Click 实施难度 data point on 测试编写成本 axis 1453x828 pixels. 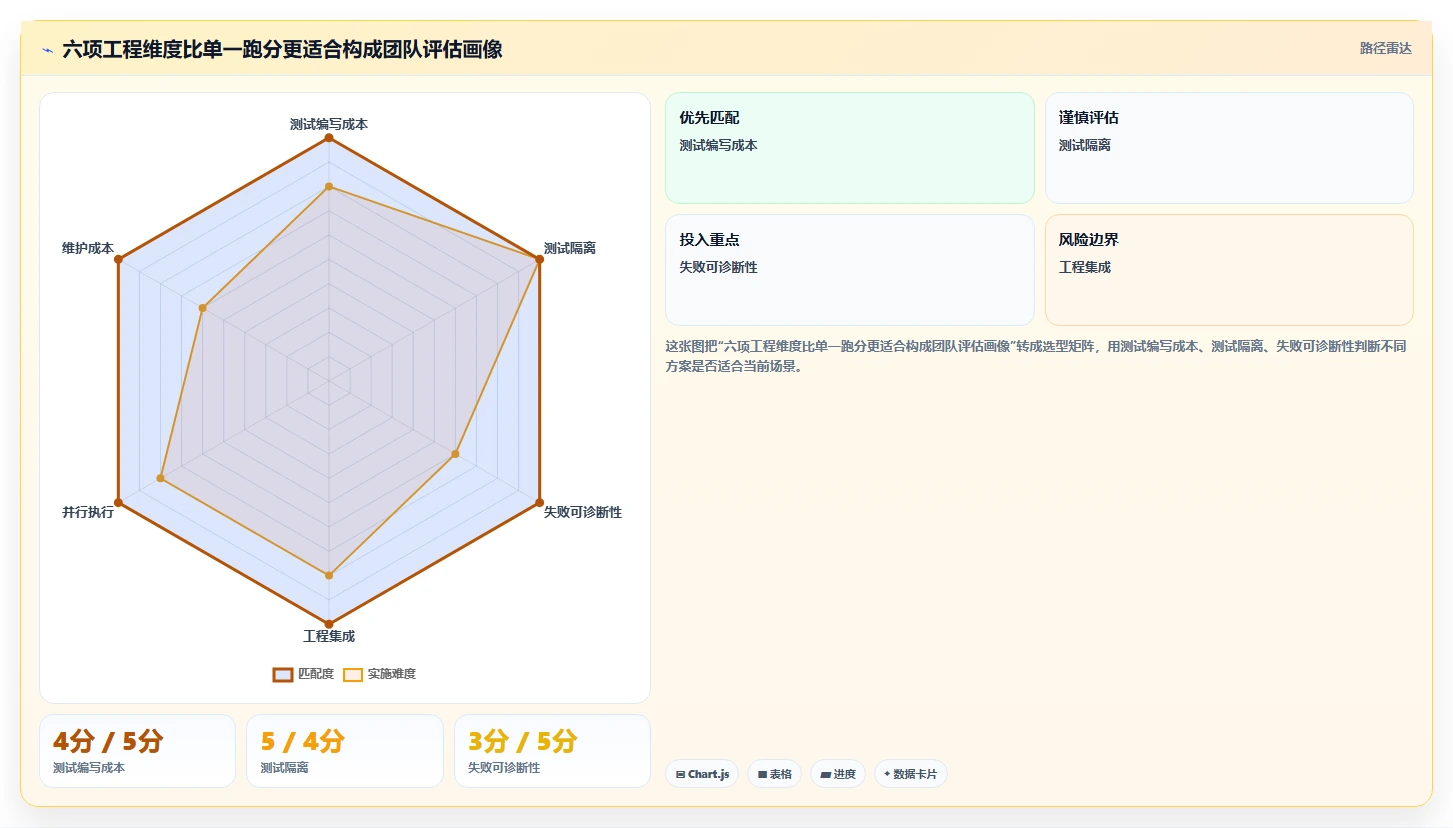point(329,186)
